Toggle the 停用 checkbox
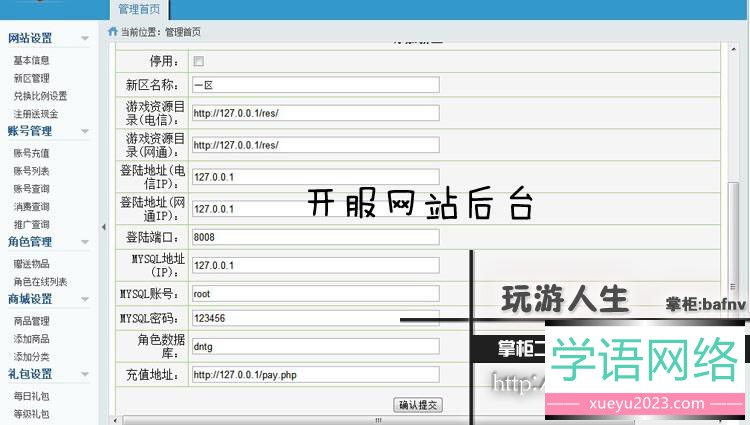 click(x=198, y=61)
